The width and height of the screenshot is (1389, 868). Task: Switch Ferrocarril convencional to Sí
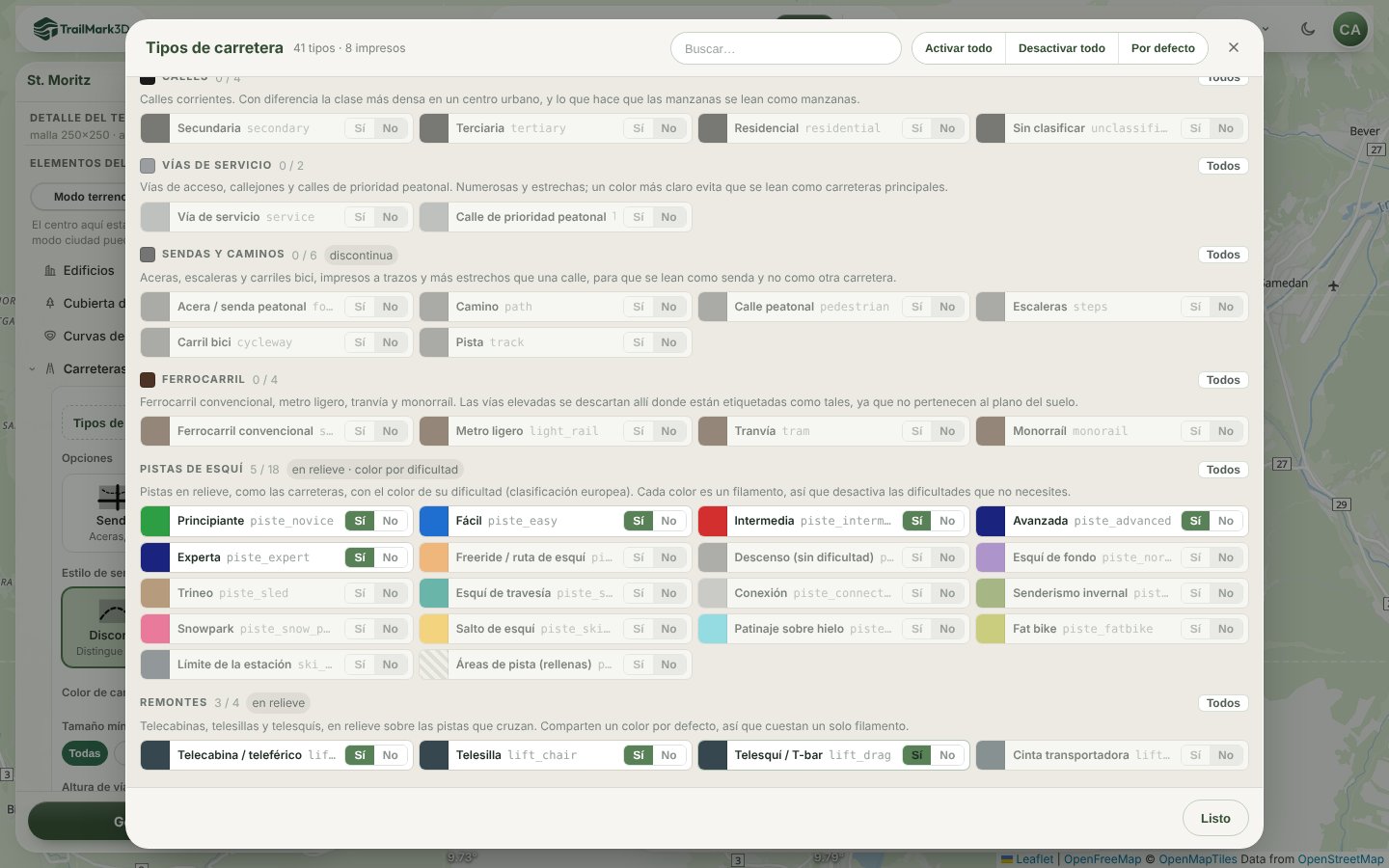click(360, 431)
